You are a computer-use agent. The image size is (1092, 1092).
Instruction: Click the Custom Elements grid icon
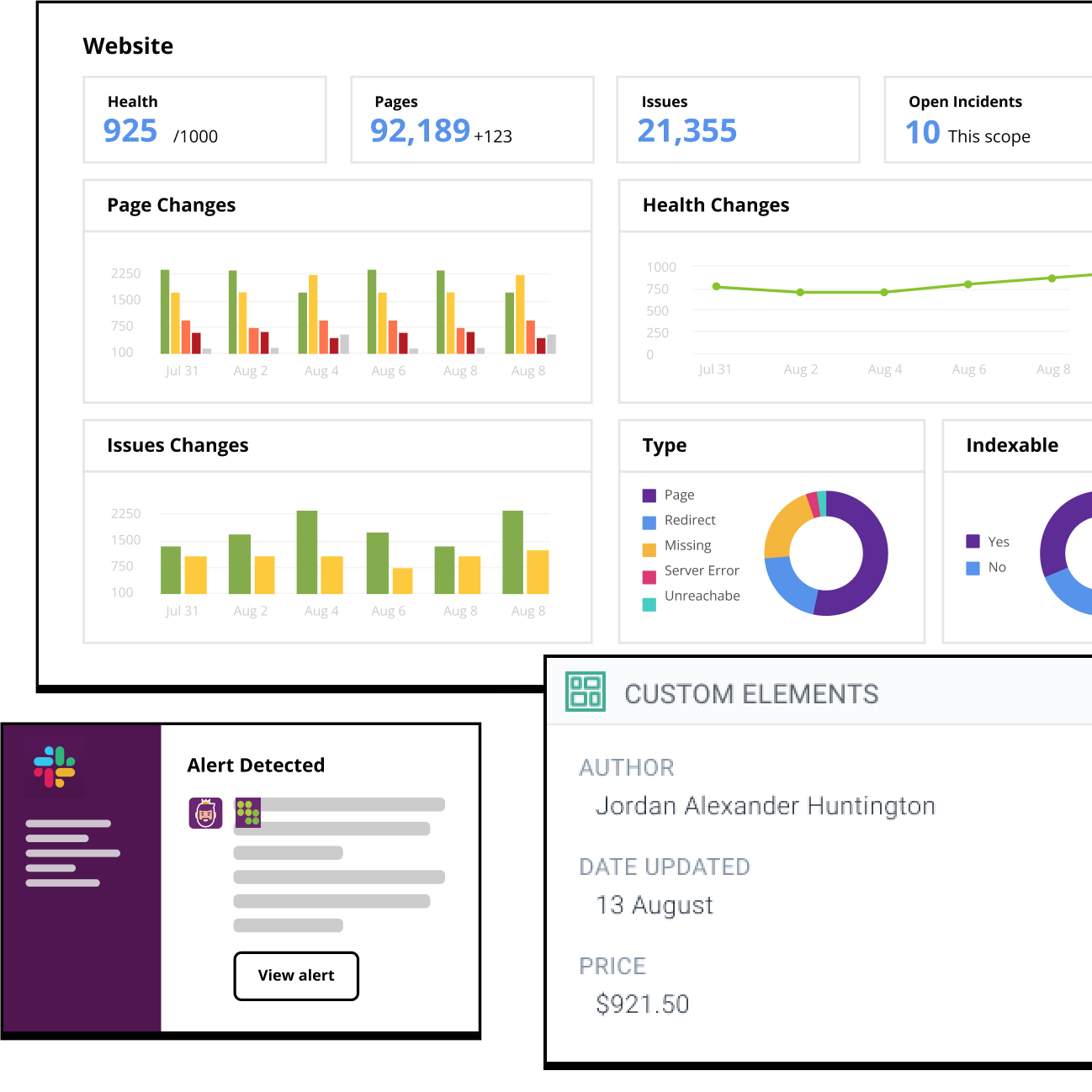click(586, 692)
